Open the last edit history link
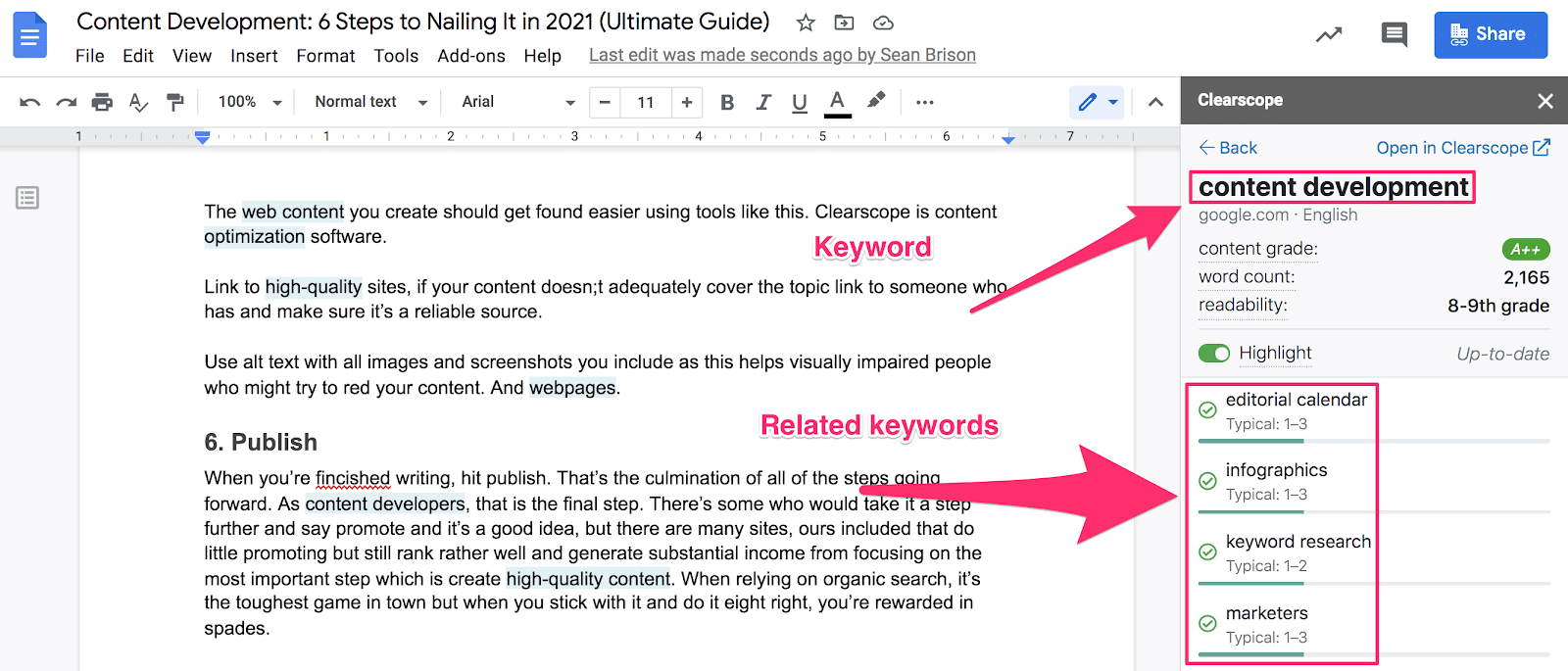This screenshot has height=671, width=1568. pyautogui.click(x=782, y=55)
